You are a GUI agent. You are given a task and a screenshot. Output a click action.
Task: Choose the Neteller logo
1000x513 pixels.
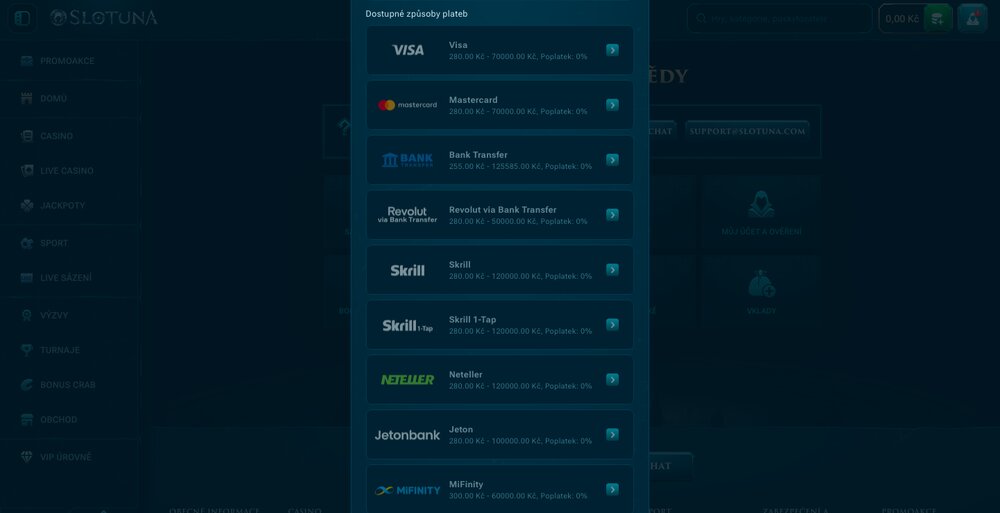click(x=407, y=380)
